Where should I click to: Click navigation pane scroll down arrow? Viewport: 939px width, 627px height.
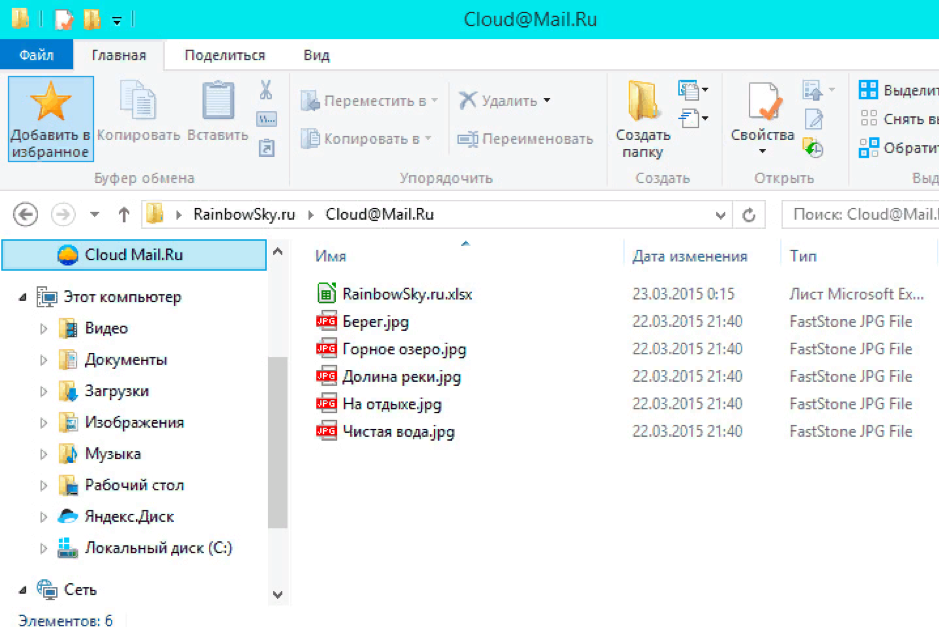277,595
